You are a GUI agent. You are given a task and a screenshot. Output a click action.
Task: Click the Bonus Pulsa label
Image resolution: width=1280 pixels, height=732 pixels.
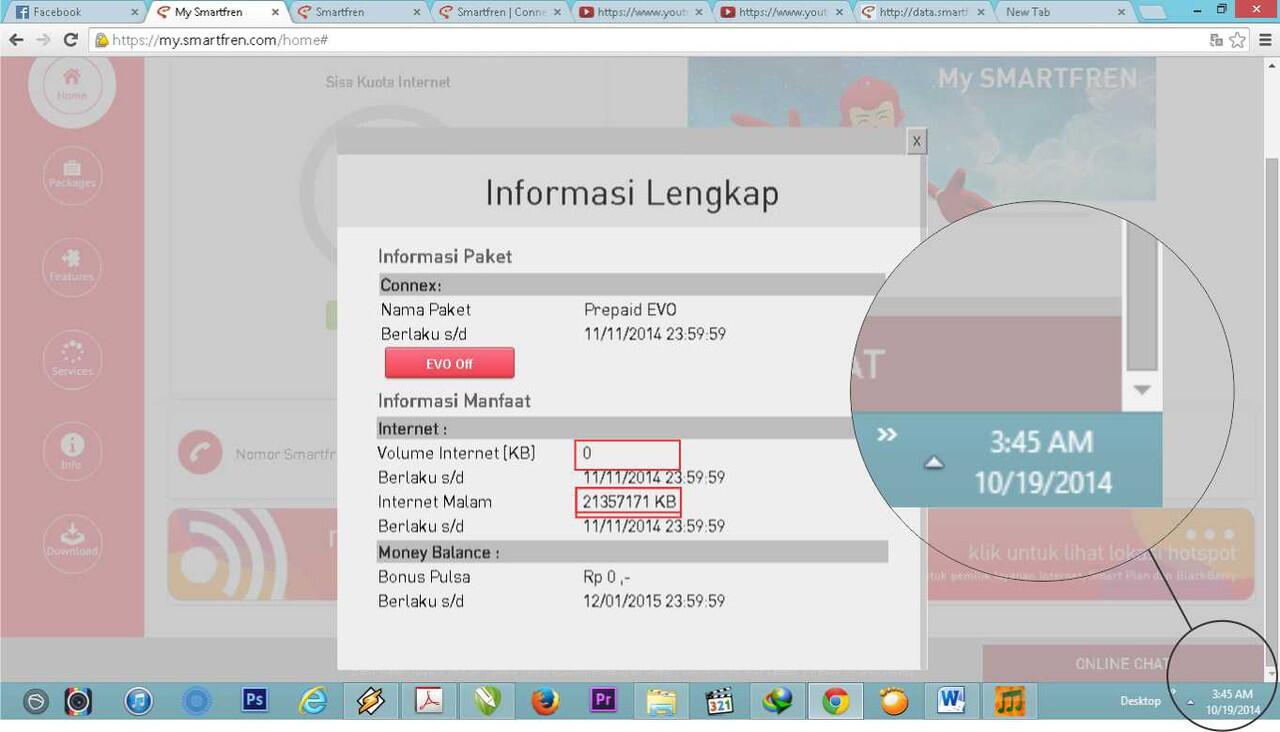pos(424,577)
